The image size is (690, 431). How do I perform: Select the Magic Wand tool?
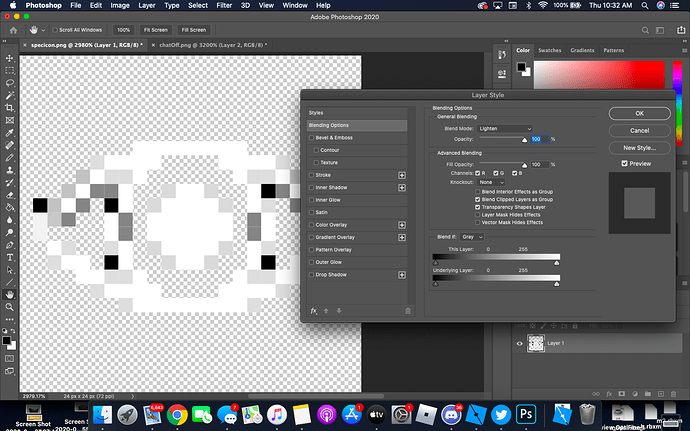click(x=9, y=95)
